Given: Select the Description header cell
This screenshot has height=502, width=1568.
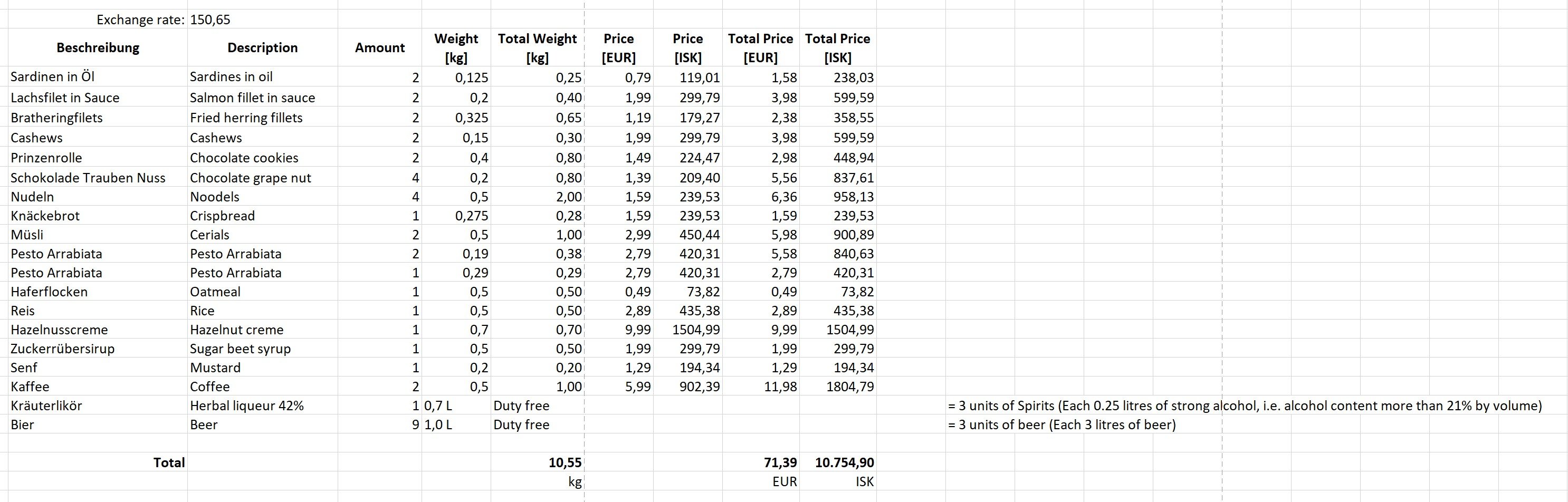Looking at the screenshot, I should [262, 47].
